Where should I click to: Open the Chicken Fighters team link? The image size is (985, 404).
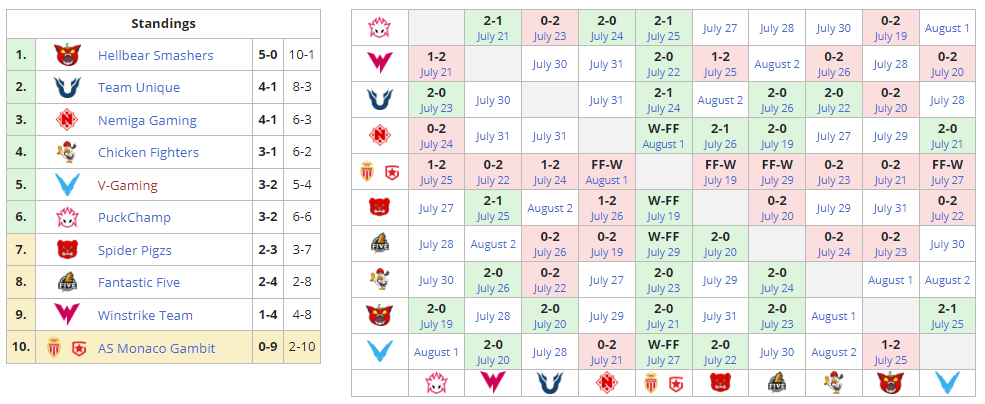coord(148,152)
